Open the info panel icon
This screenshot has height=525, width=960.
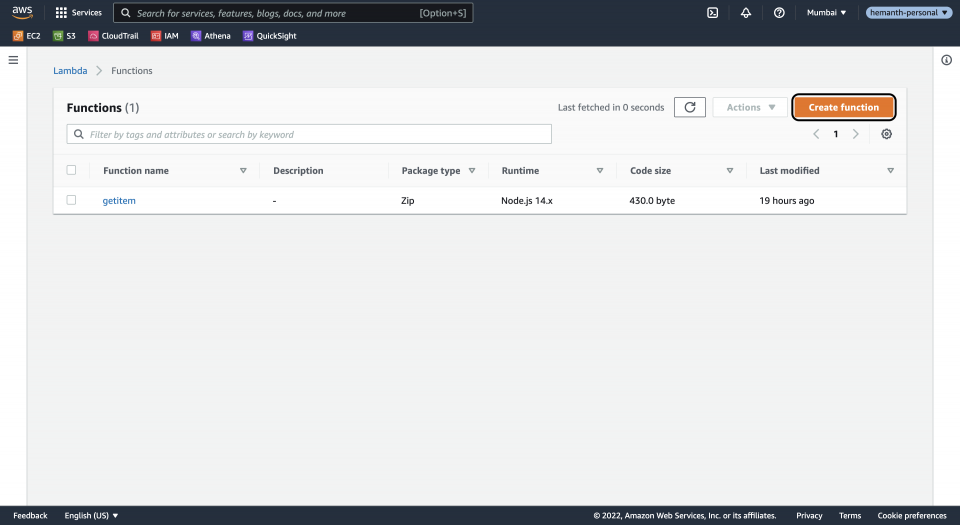(x=946, y=60)
